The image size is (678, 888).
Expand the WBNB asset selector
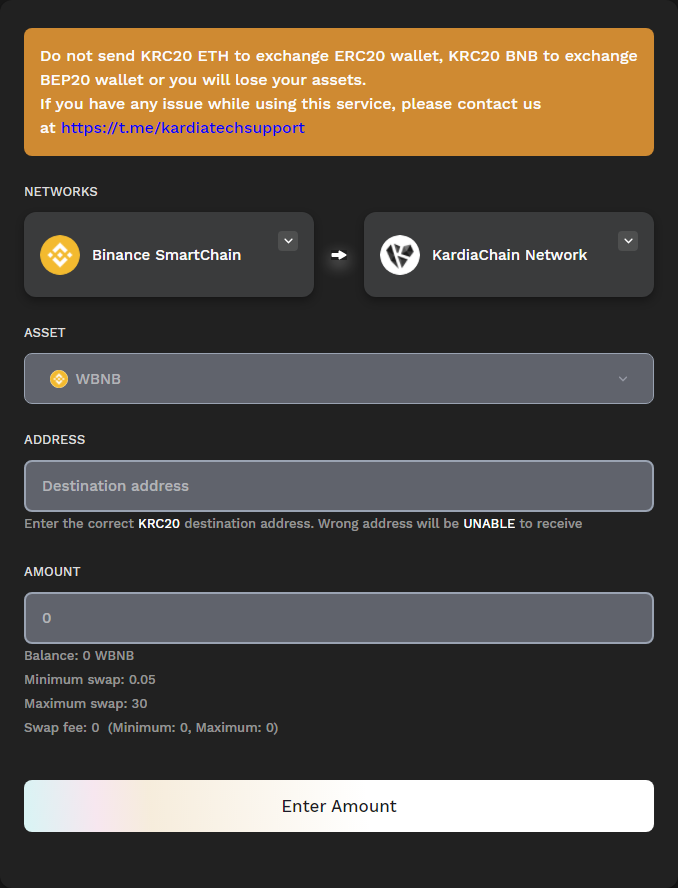[x=339, y=379]
